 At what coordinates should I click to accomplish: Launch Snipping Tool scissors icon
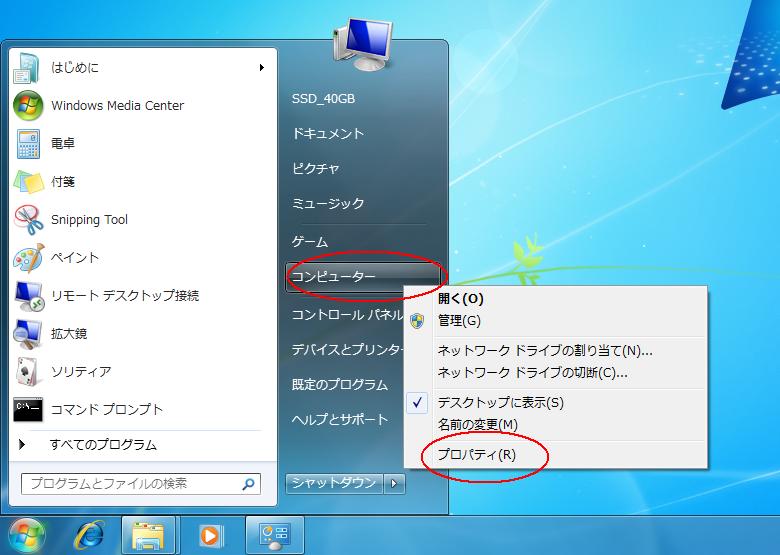(28, 219)
